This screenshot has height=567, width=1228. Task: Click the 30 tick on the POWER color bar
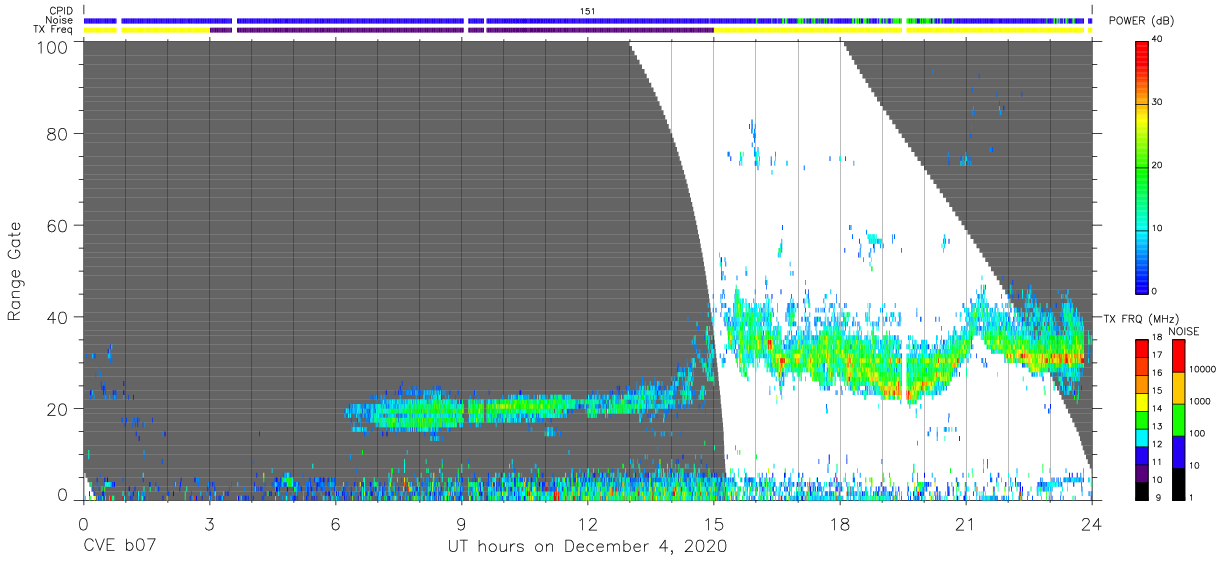click(x=1158, y=102)
